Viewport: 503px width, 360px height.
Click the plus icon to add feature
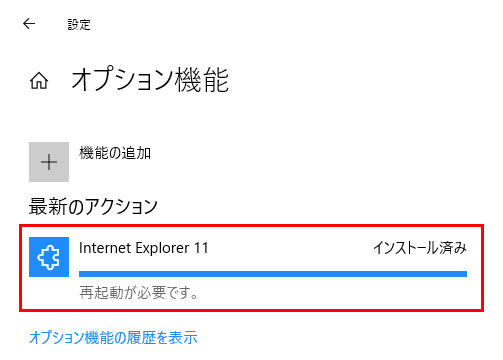tap(49, 162)
